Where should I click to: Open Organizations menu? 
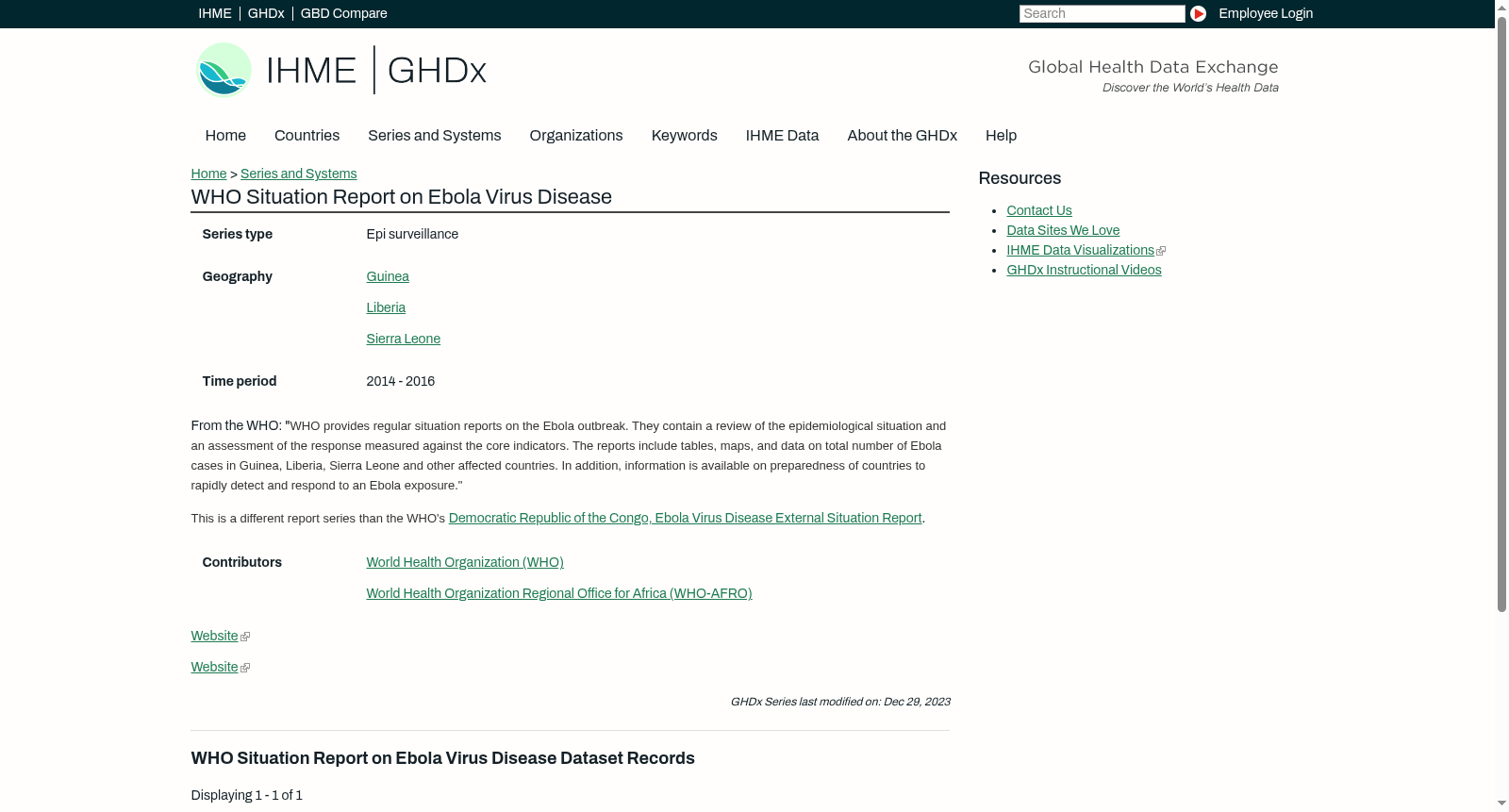coord(576,136)
